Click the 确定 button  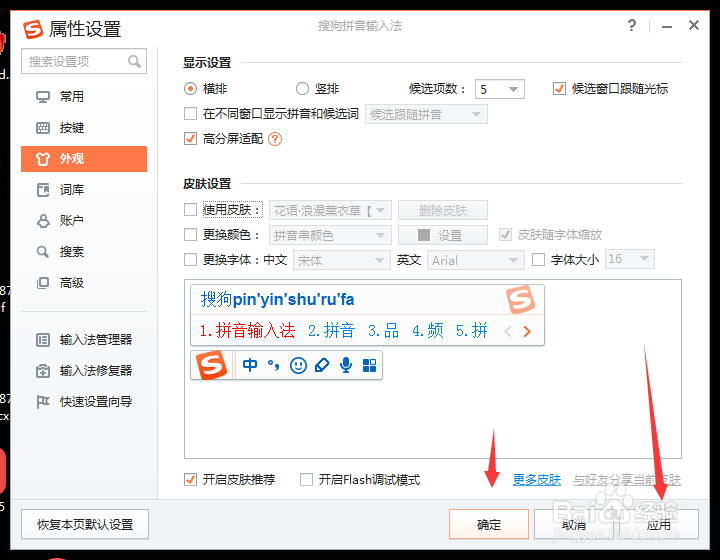(x=489, y=524)
